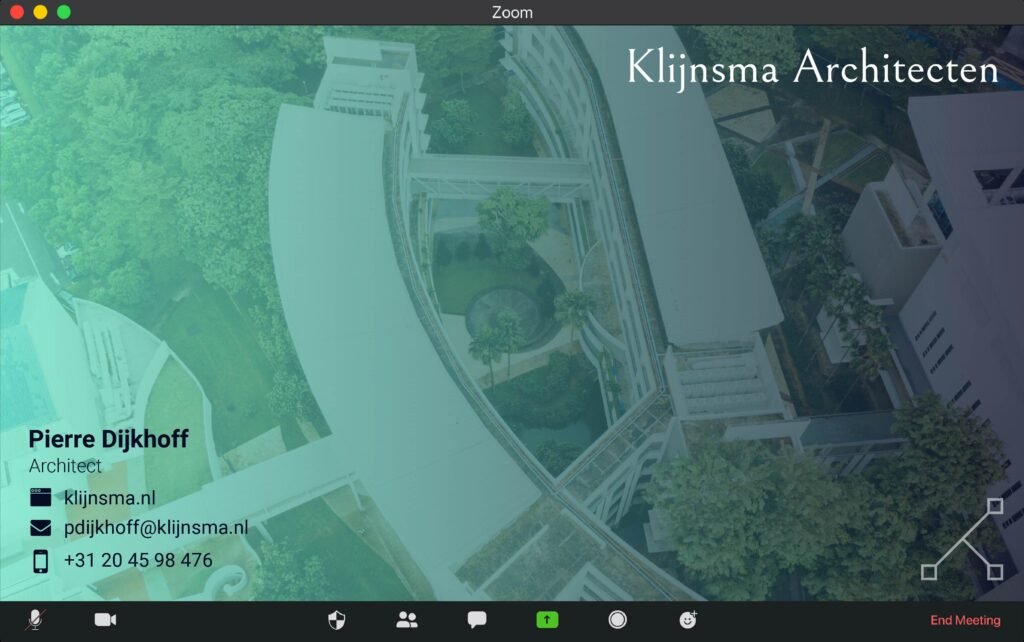Click the green fullscreen window button
The height and width of the screenshot is (642, 1024).
click(64, 12)
